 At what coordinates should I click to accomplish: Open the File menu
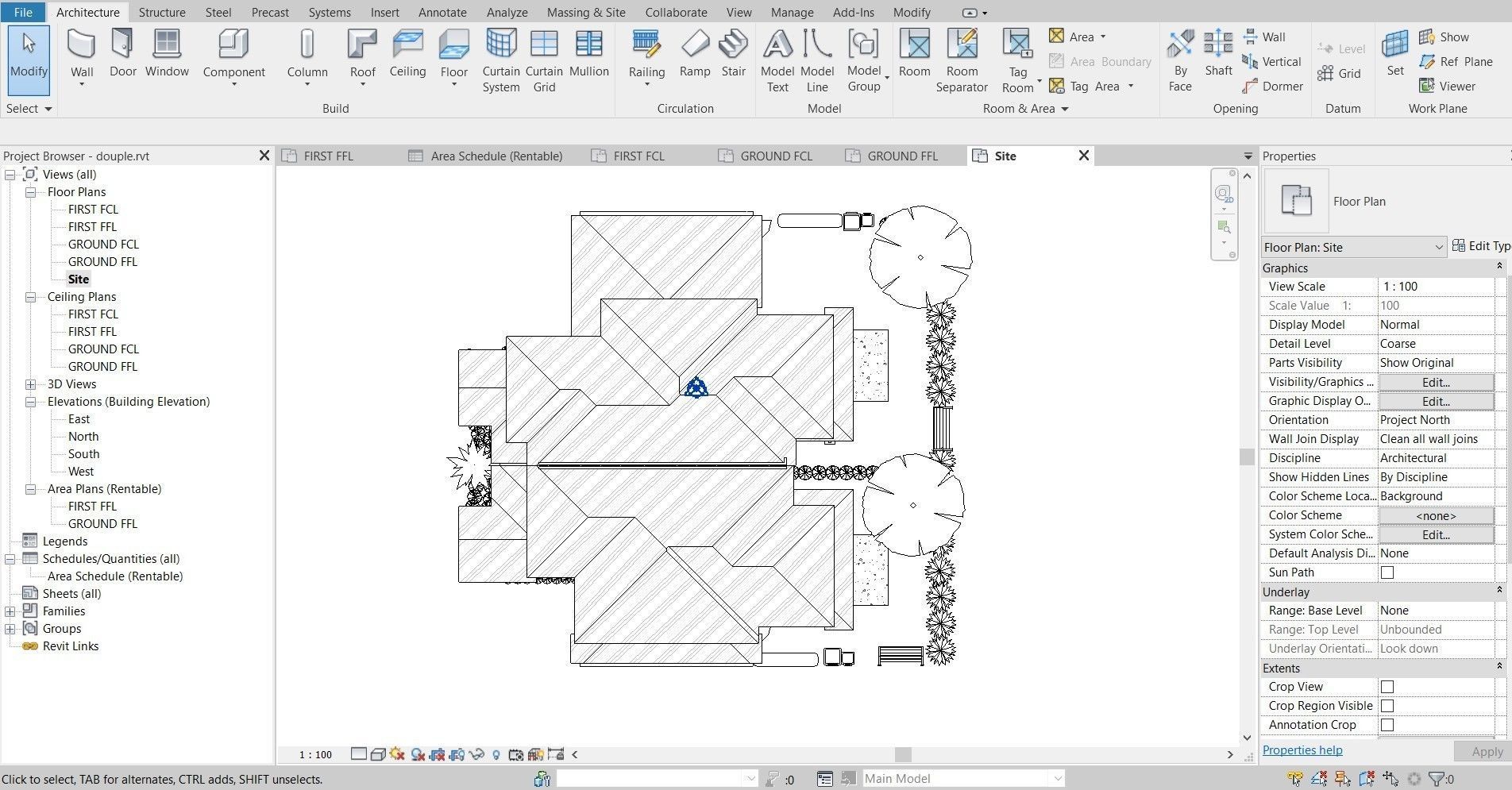pos(23,12)
